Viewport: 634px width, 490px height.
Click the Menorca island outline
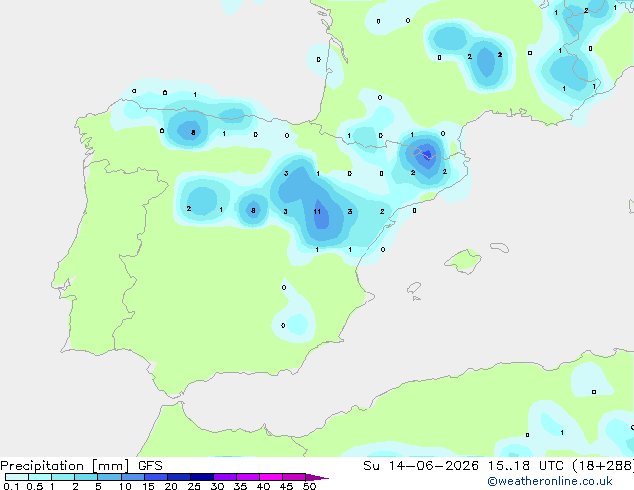500,247
